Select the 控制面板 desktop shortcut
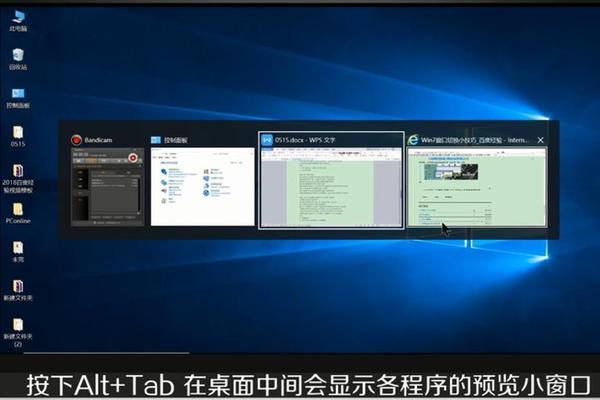Image resolution: width=600 pixels, height=400 pixels. click(18, 94)
